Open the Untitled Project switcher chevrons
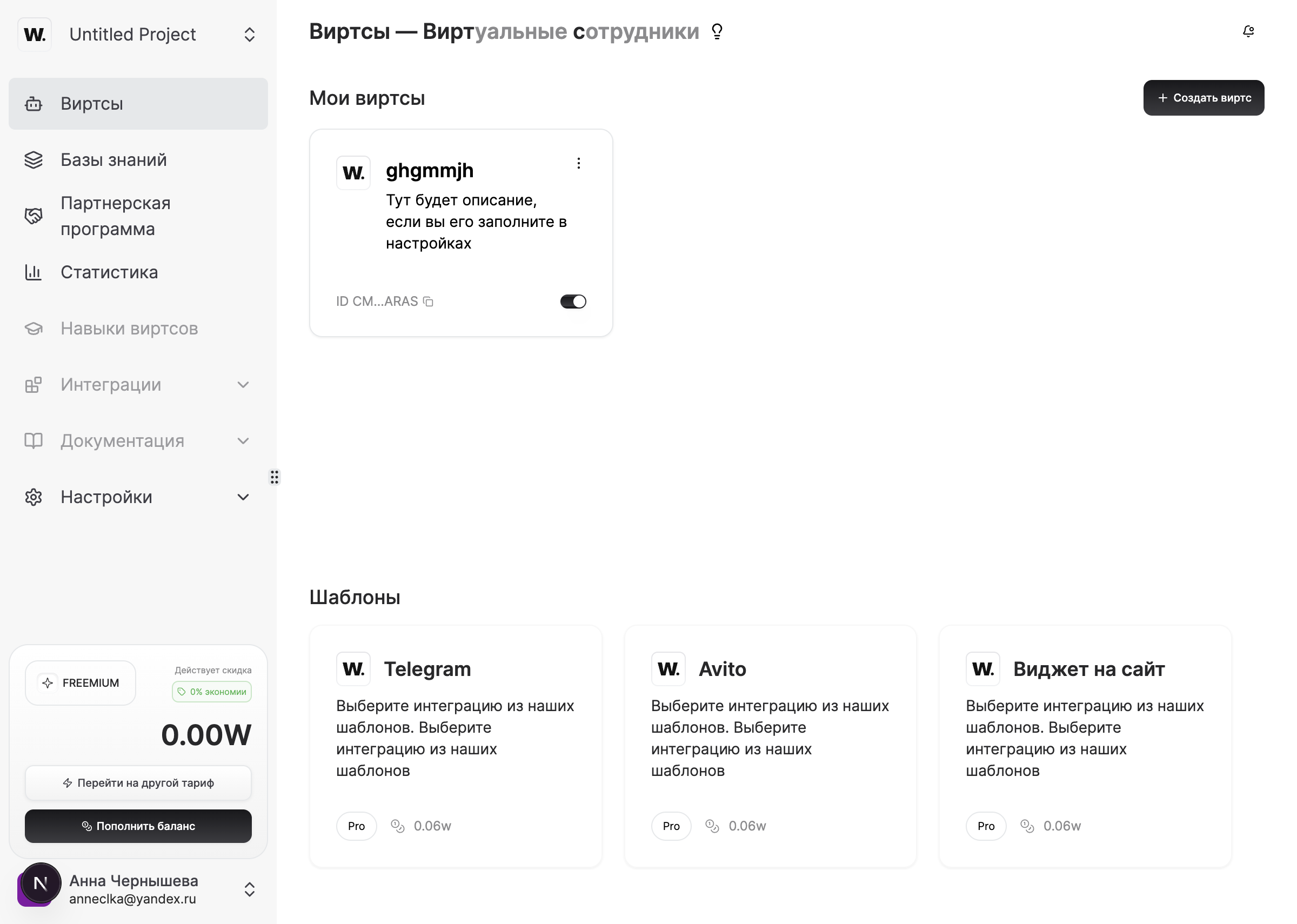This screenshot has height=924, width=1297. pyautogui.click(x=249, y=35)
